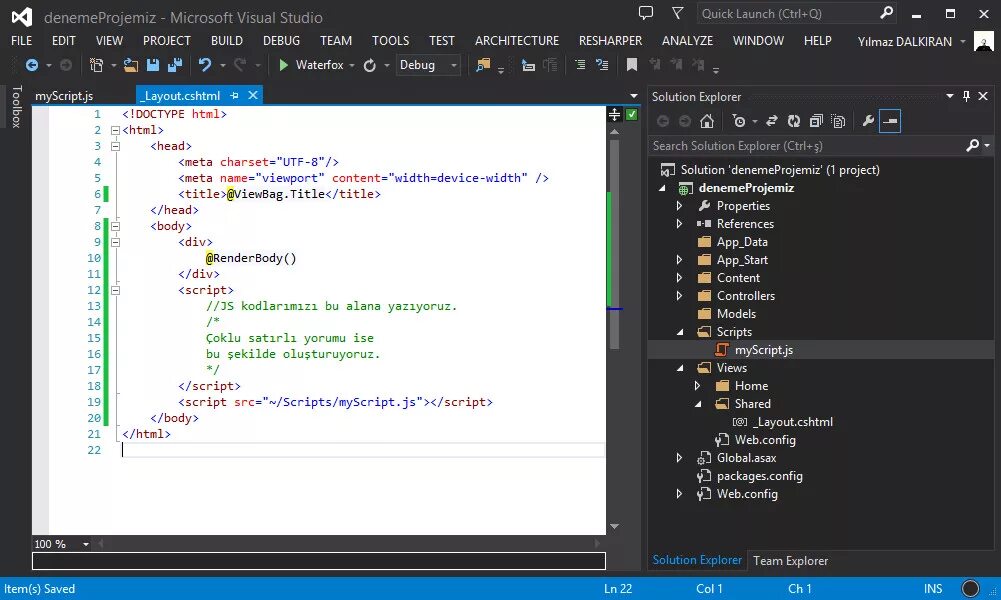Collapse the html tag outlining box

[116, 130]
